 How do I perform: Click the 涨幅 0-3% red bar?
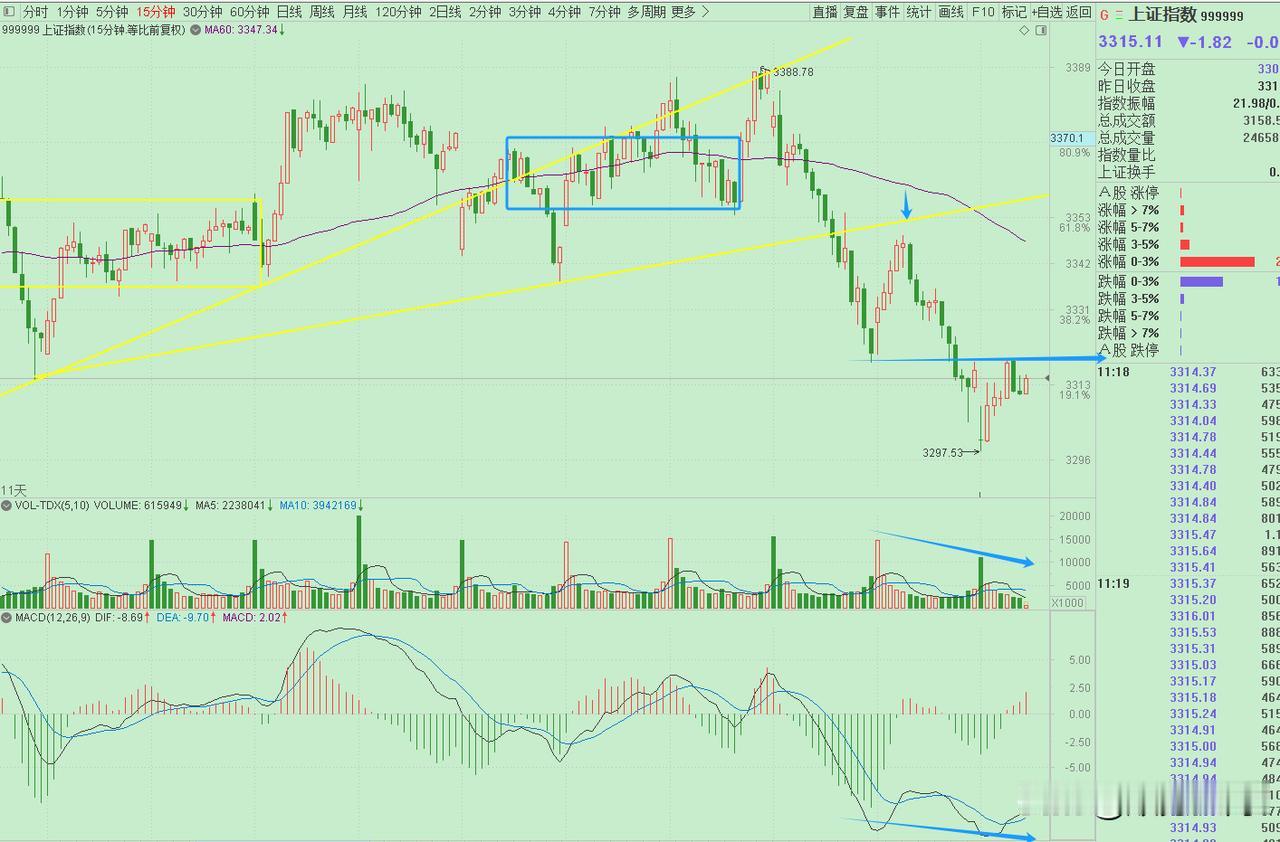tap(1217, 262)
